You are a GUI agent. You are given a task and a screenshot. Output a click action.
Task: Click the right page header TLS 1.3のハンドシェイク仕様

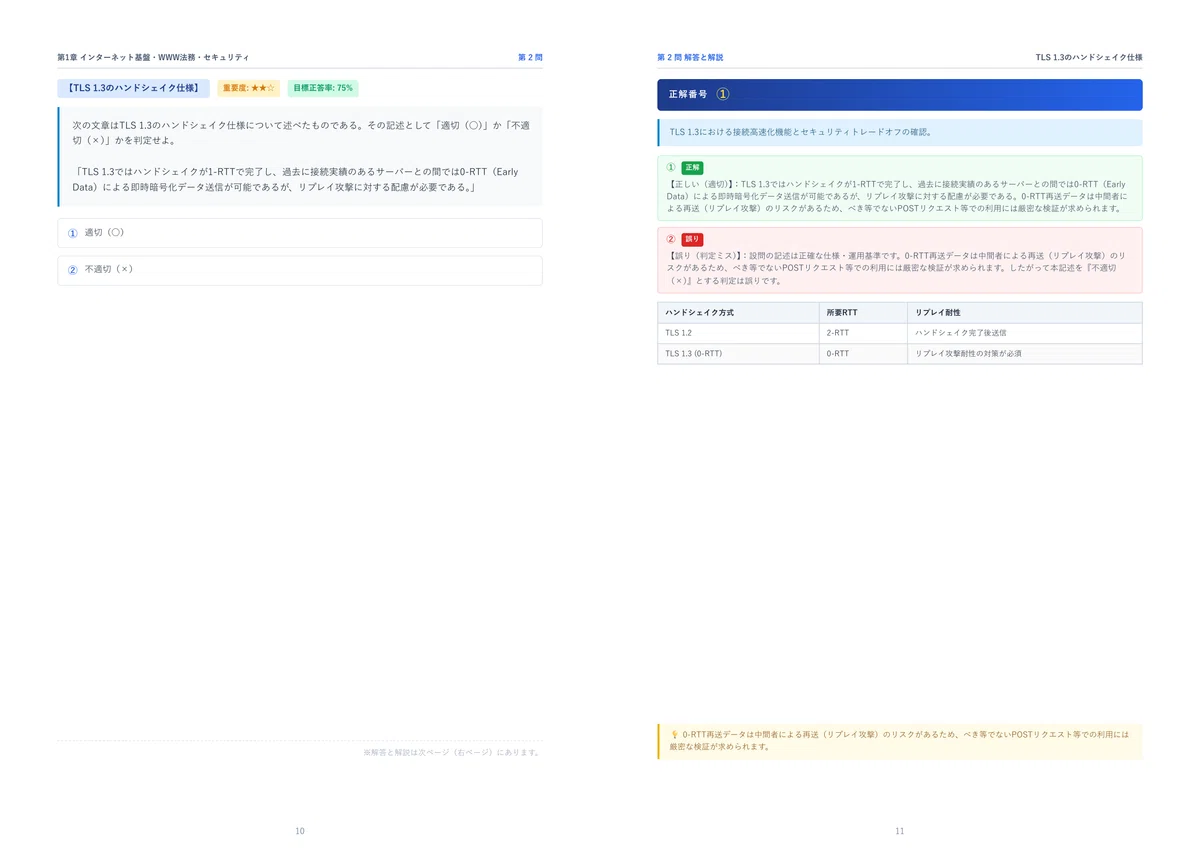pyautogui.click(x=1089, y=58)
